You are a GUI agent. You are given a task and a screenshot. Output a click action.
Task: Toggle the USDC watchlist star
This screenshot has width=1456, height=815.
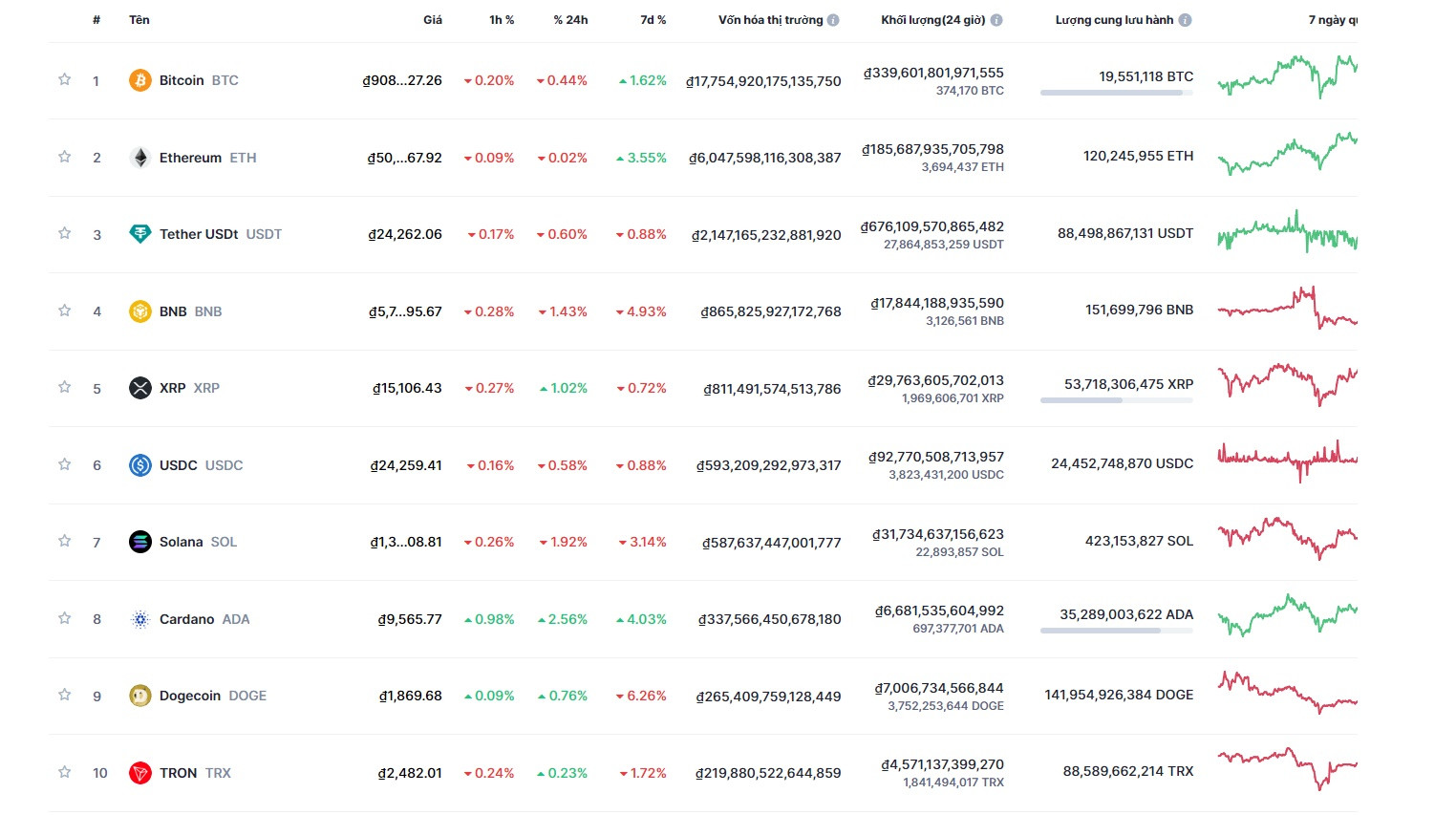click(65, 464)
